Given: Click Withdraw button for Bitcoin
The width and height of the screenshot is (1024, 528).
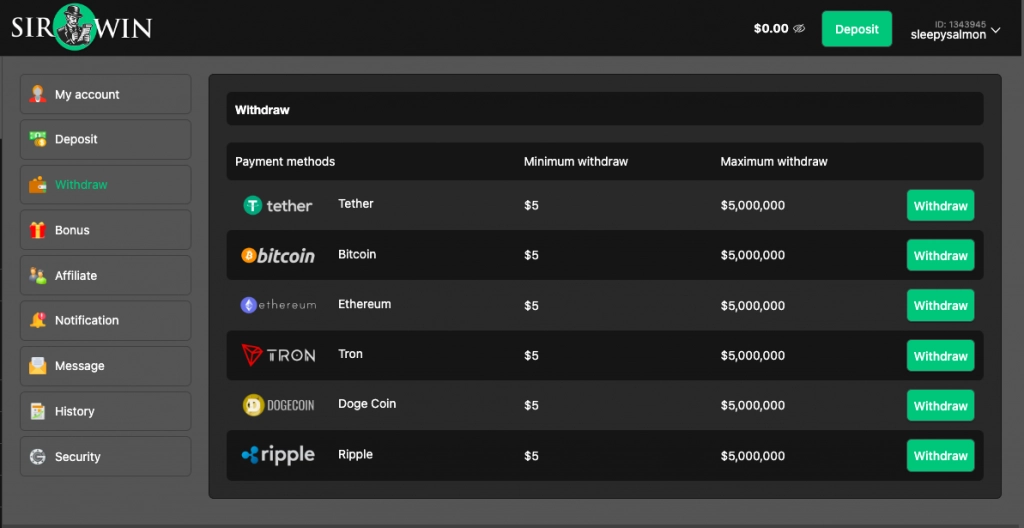Looking at the screenshot, I should 940,256.
